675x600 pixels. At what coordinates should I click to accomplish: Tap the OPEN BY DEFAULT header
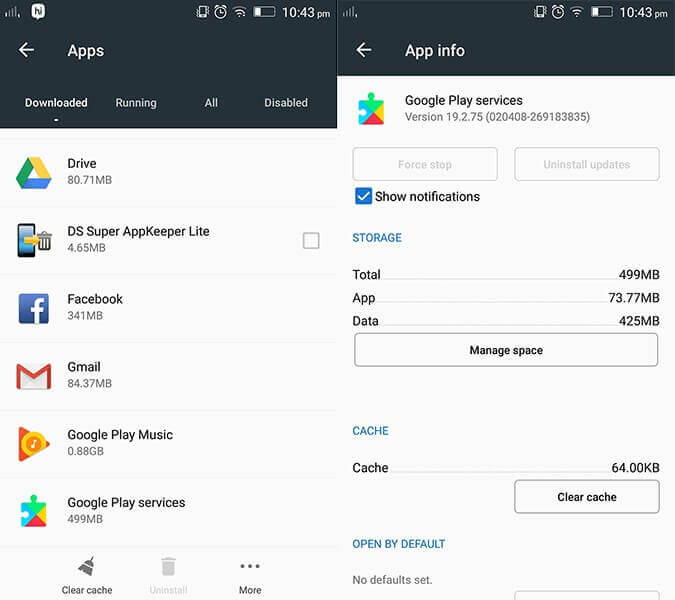[x=399, y=544]
